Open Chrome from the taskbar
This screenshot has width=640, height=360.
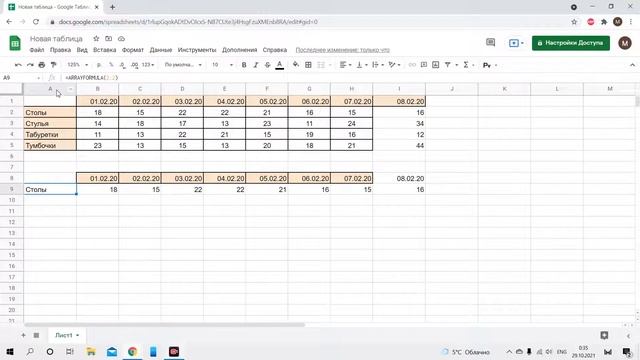[x=132, y=351]
